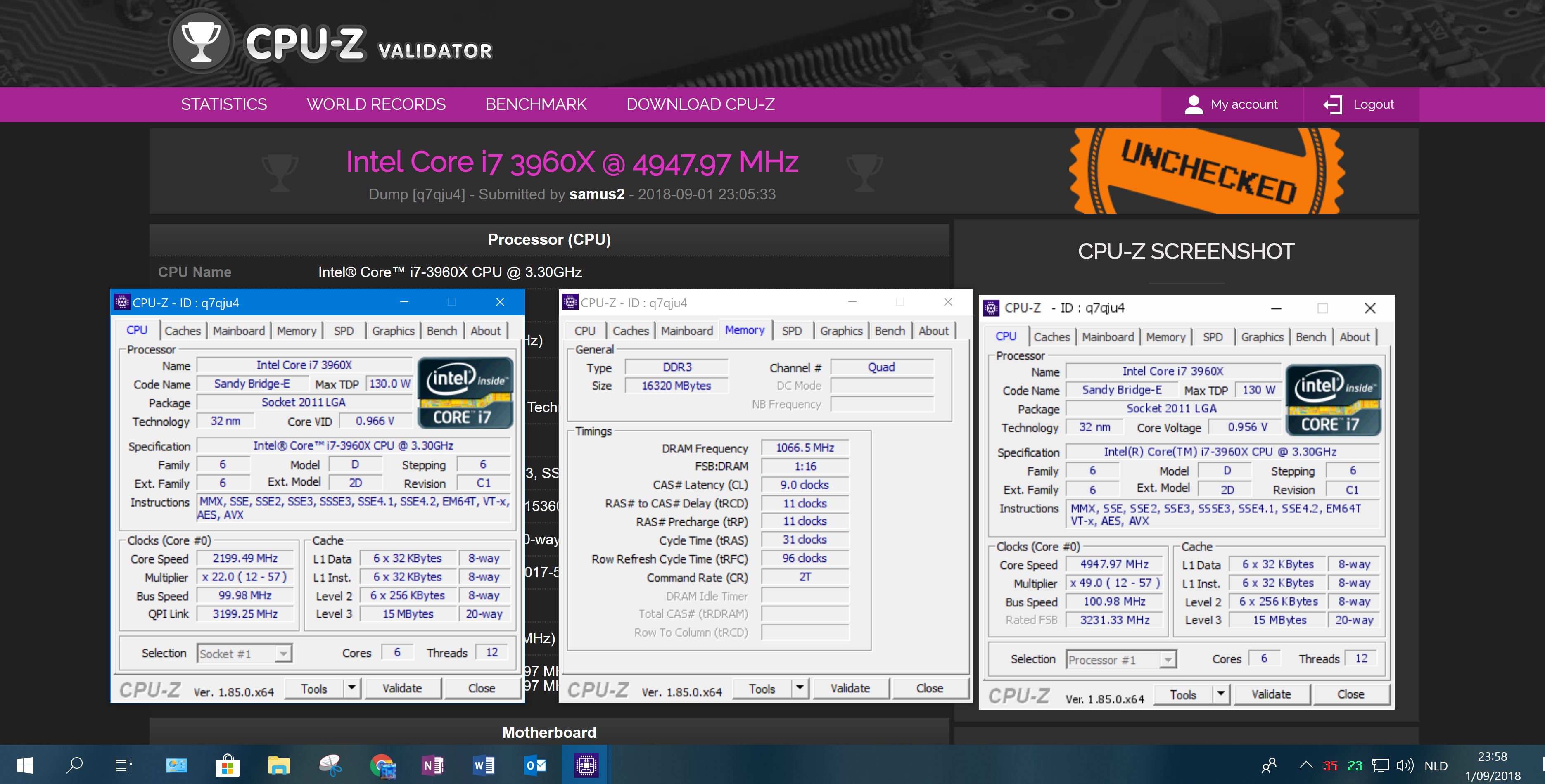This screenshot has height=784, width=1545.
Task: Click Close button in middle CPU-Z window
Action: (x=930, y=688)
